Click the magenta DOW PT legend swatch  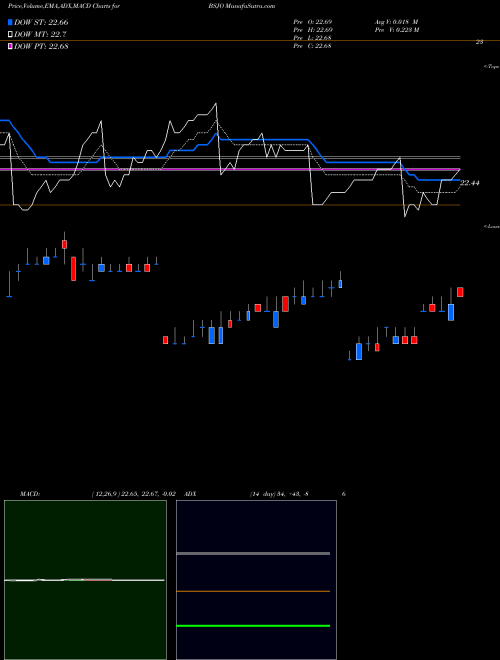pos(11,46)
